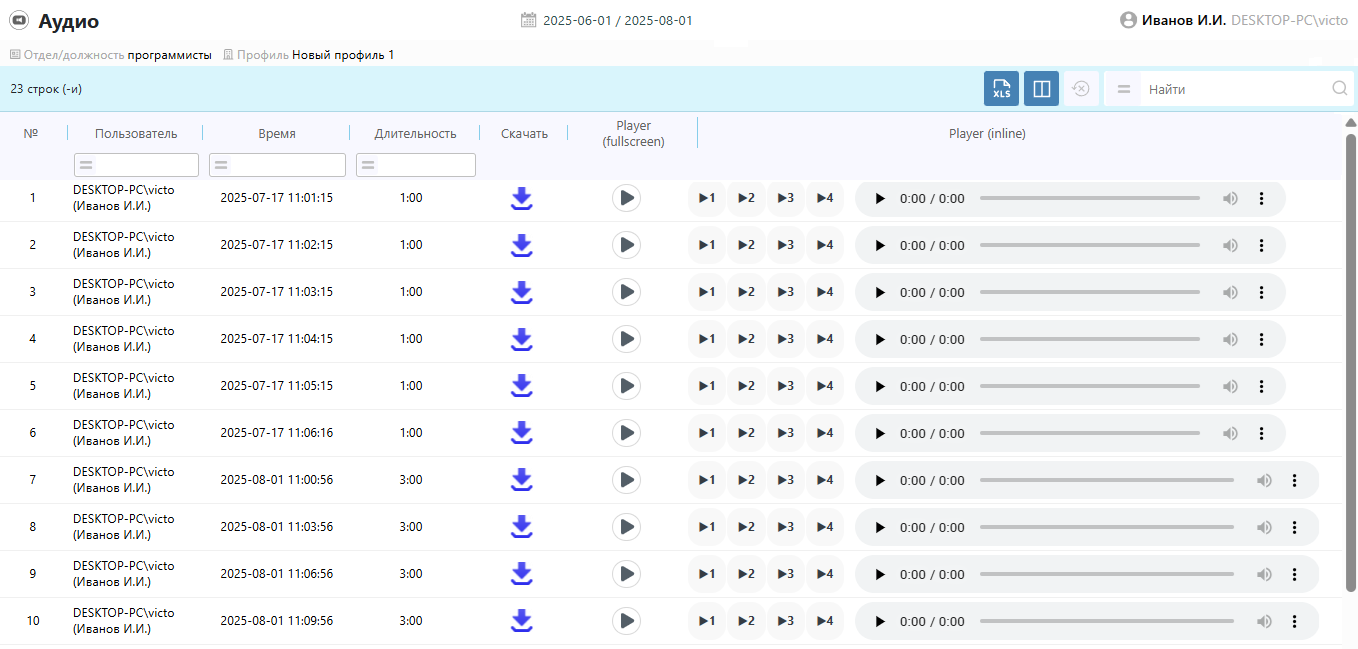This screenshot has height=649, width=1358.
Task: Click the Длительность column header
Action: pyautogui.click(x=415, y=134)
